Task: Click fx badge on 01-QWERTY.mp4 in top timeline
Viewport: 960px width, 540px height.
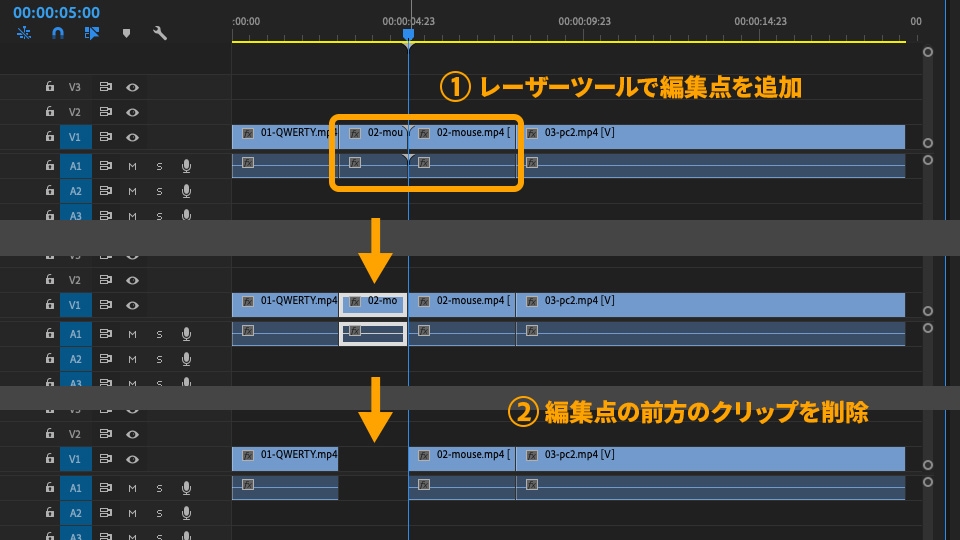Action: click(248, 133)
